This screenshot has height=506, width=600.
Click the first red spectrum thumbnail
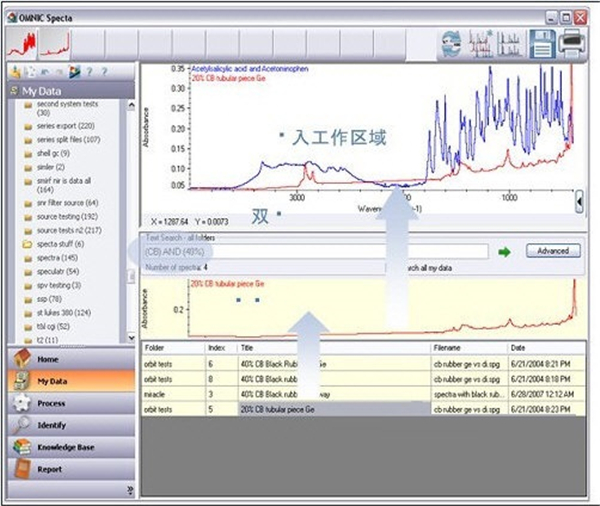(22, 44)
